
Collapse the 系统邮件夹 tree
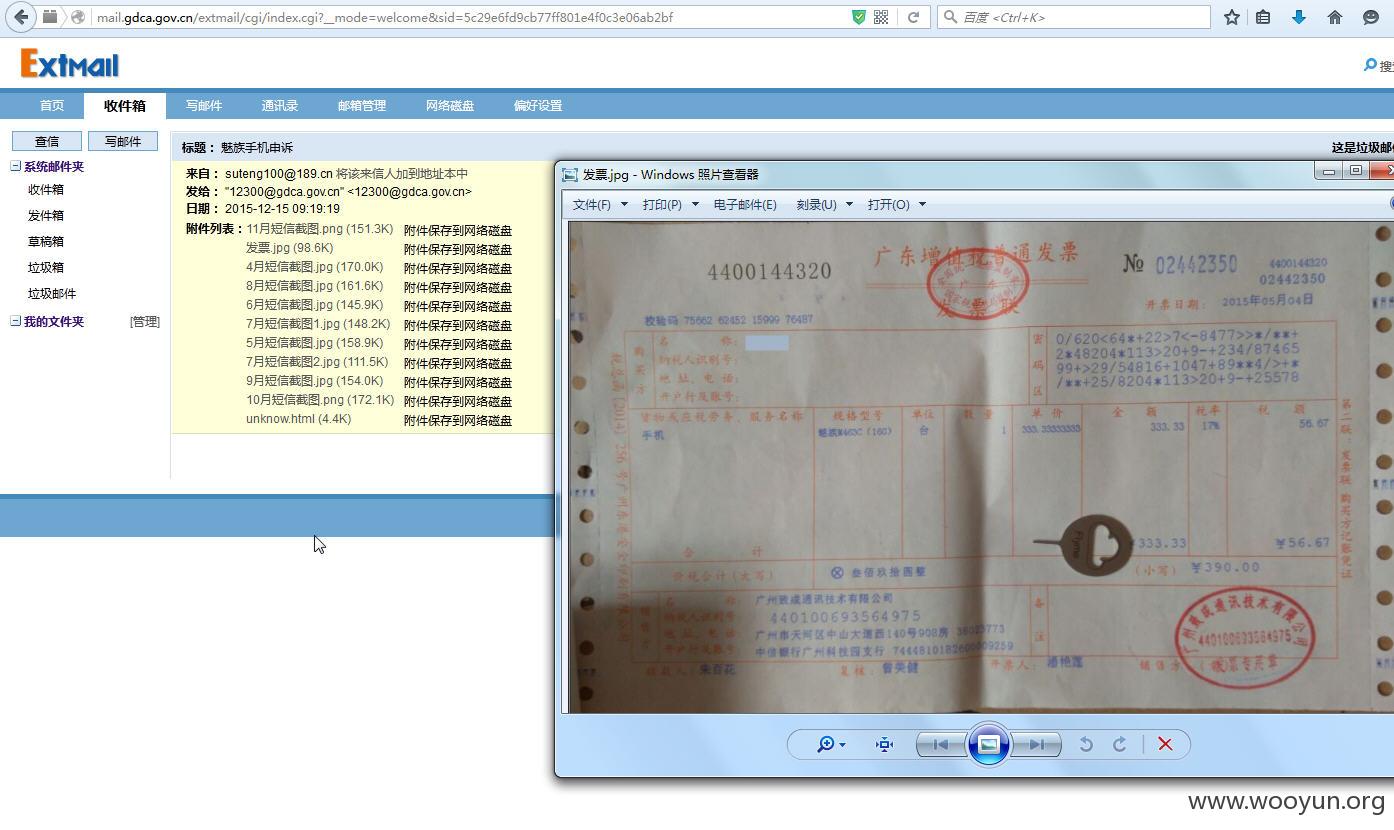point(15,166)
